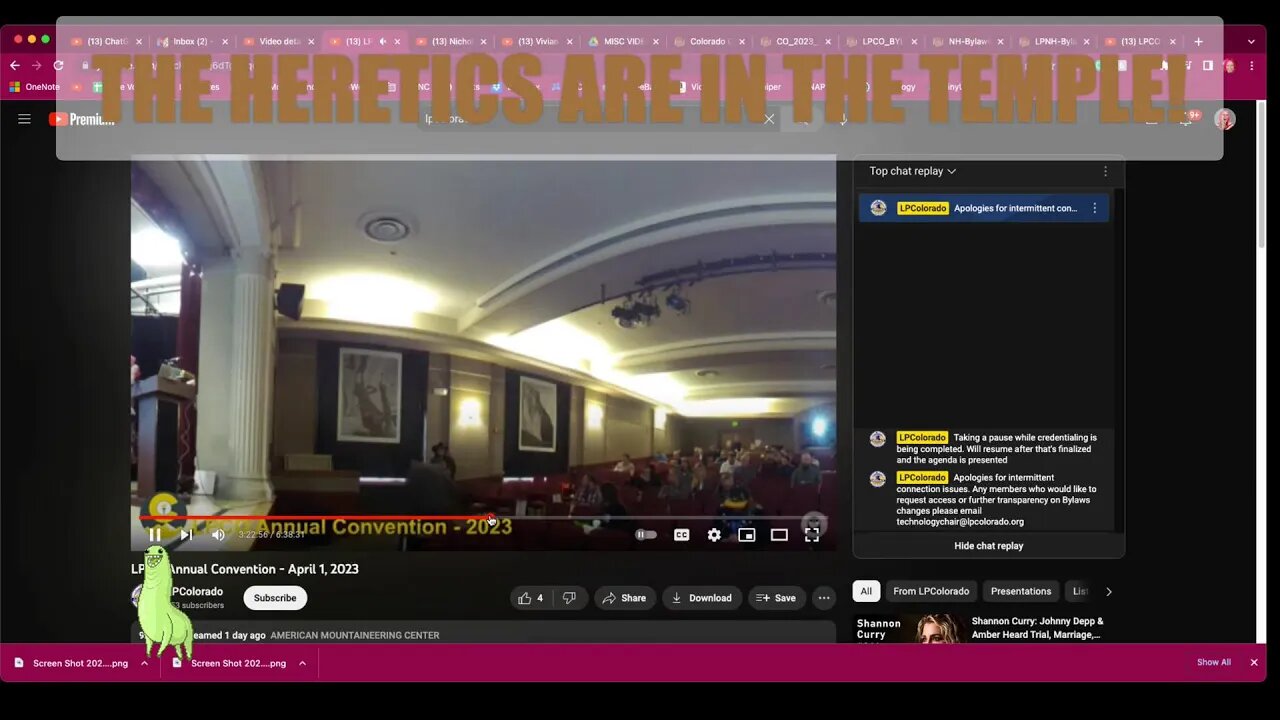The height and width of the screenshot is (720, 1280).
Task: Click pinned LPColorado chat message
Action: coord(984,208)
